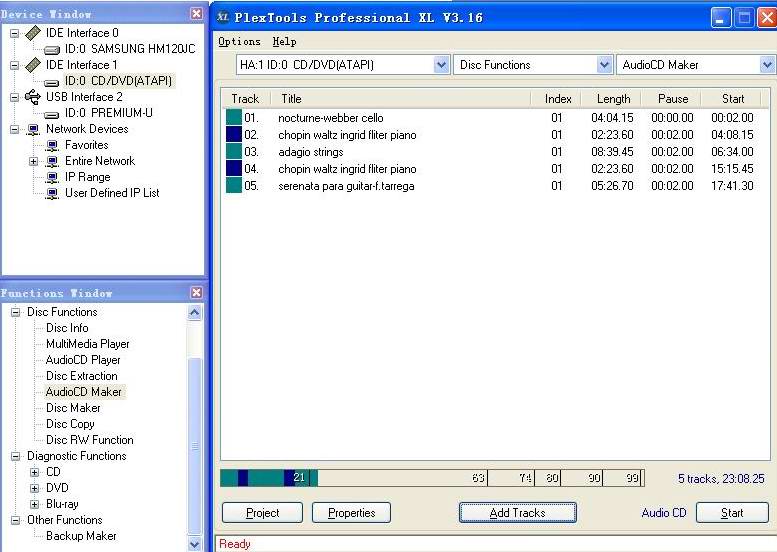777x552 pixels.
Task: Click the teal swatch for track 03
Action: [233, 151]
